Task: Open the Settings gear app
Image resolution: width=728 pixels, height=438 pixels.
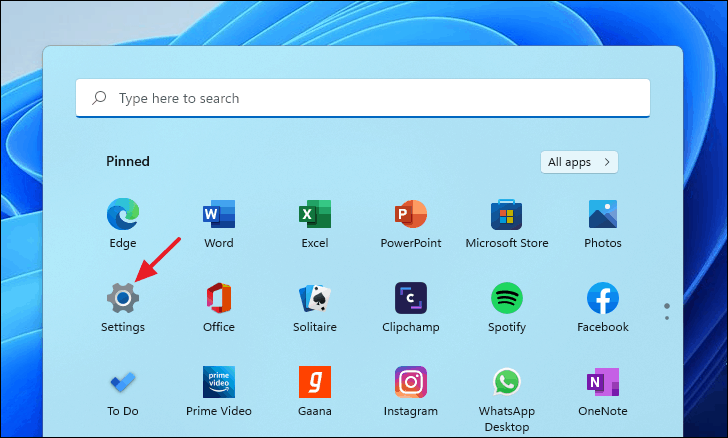Action: coord(123,298)
